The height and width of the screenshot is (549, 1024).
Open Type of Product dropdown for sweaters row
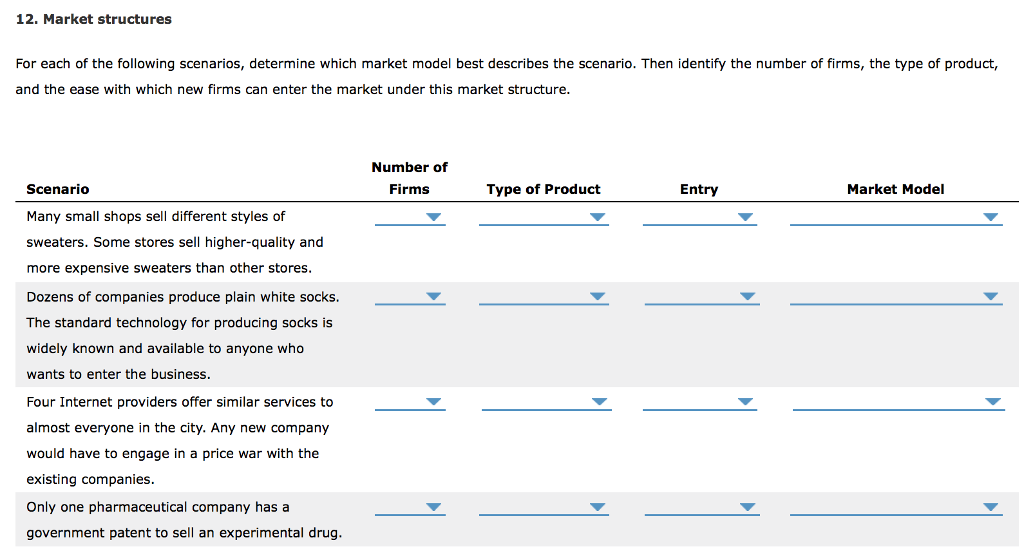point(543,217)
